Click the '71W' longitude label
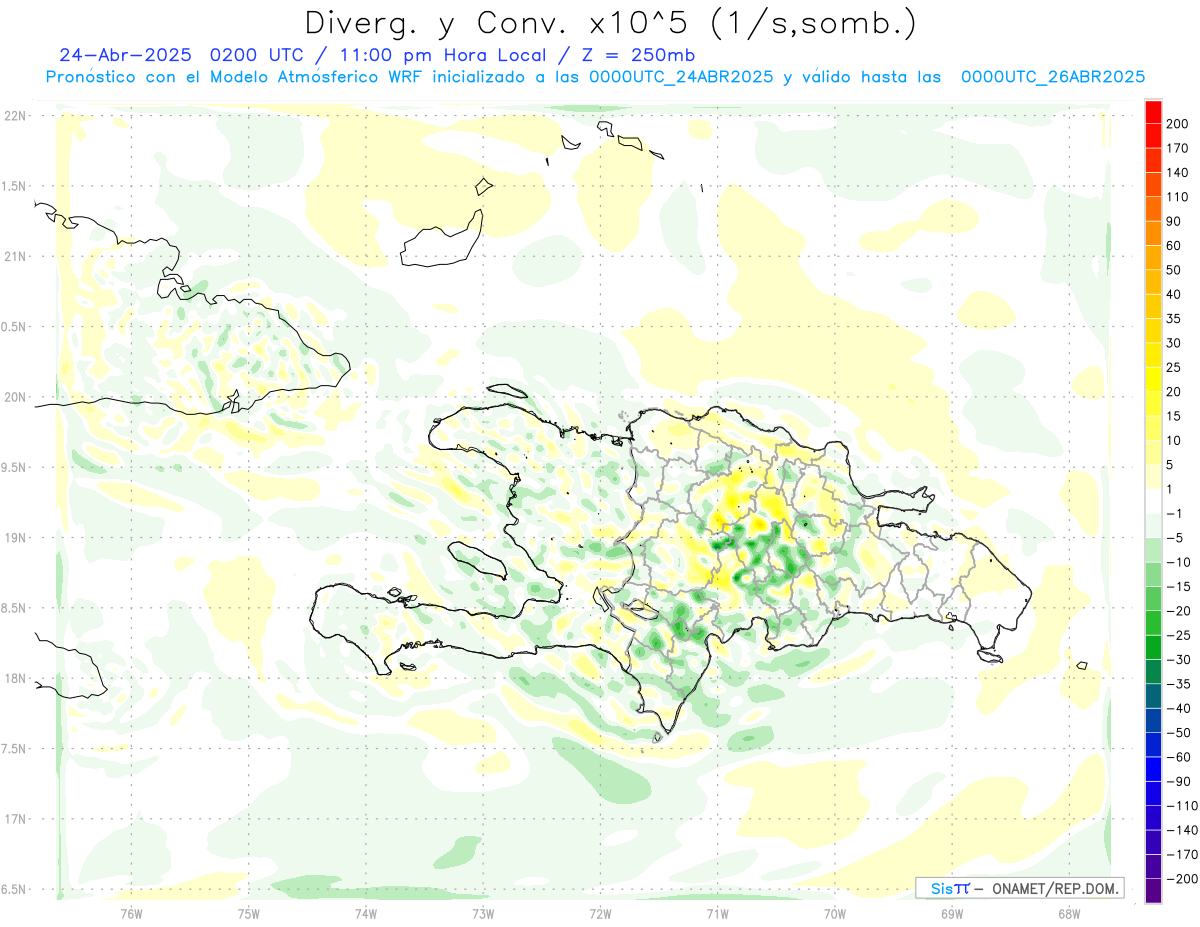The width and height of the screenshot is (1200, 927). (717, 914)
